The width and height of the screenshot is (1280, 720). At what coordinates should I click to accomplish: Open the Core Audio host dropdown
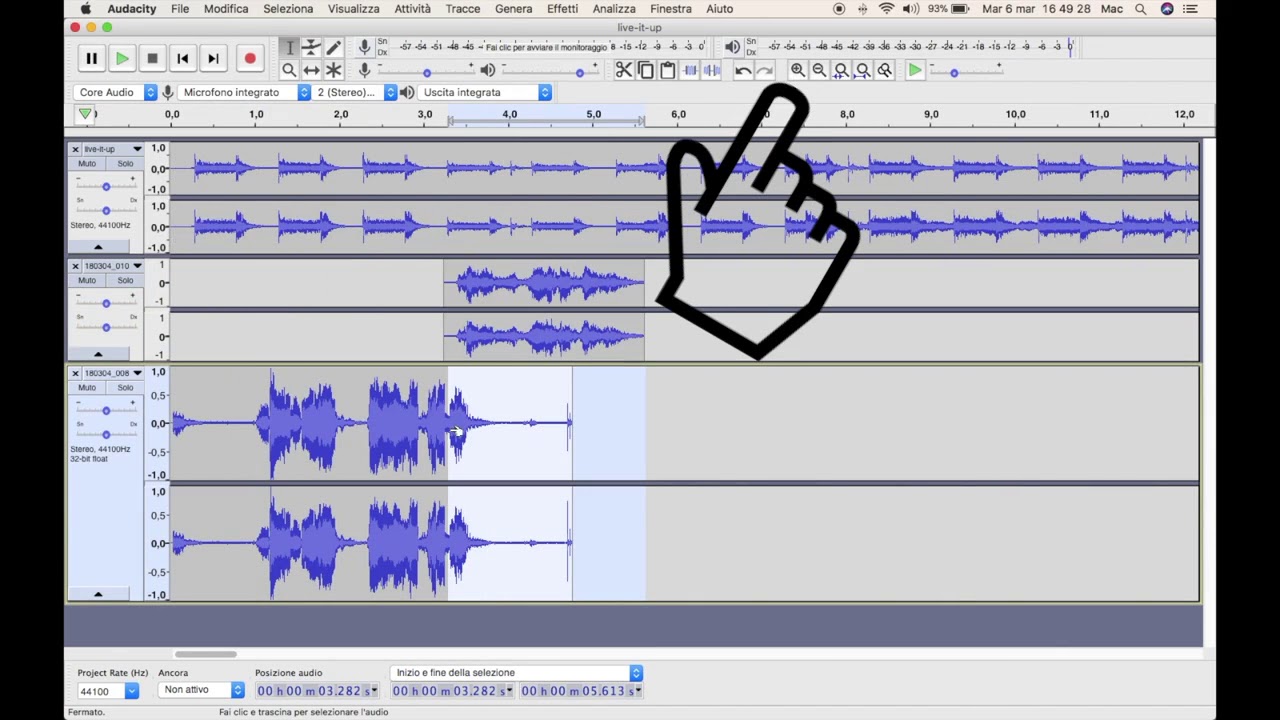[116, 92]
